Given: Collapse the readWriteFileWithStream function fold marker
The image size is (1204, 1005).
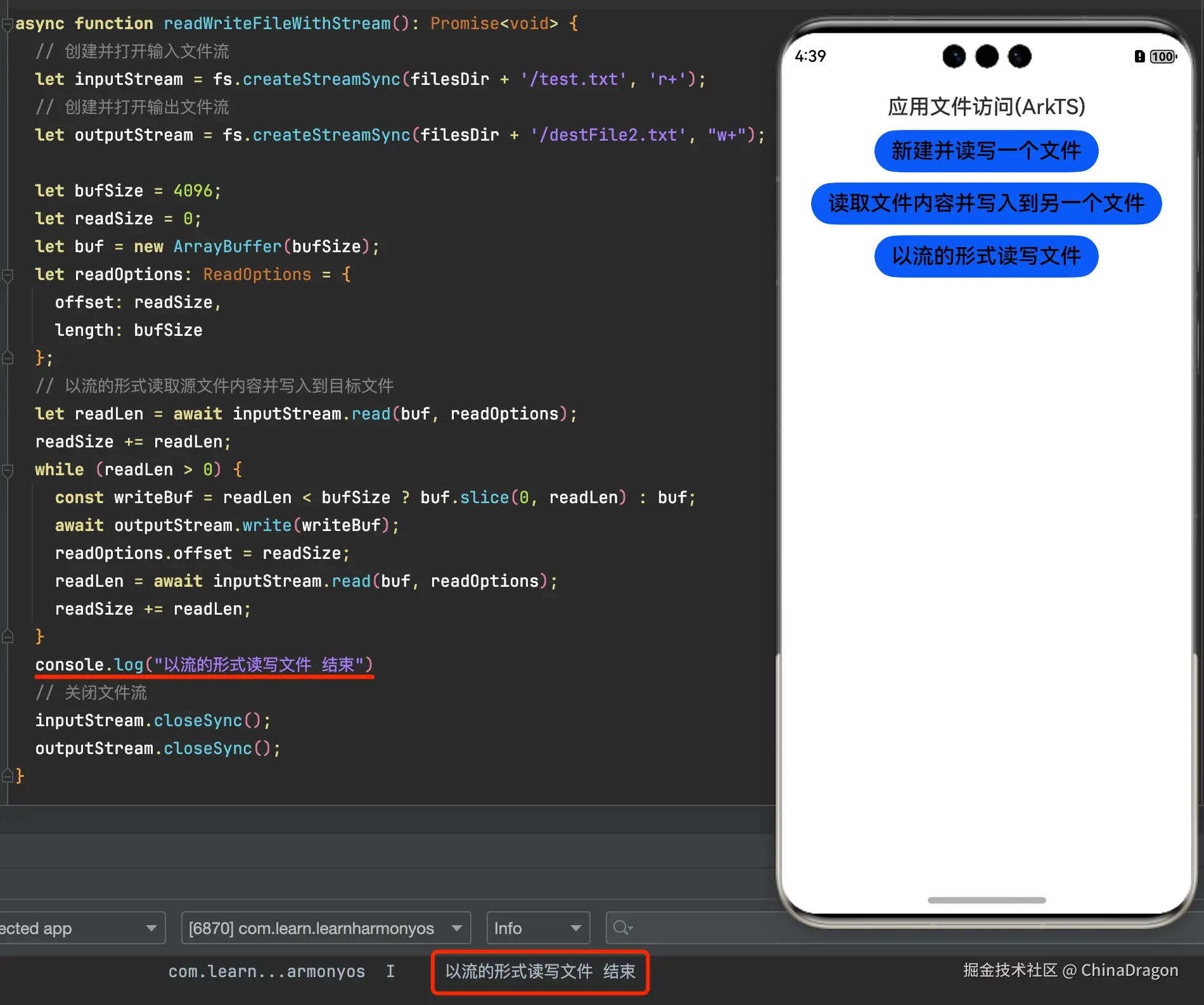Looking at the screenshot, I should coord(8,25).
